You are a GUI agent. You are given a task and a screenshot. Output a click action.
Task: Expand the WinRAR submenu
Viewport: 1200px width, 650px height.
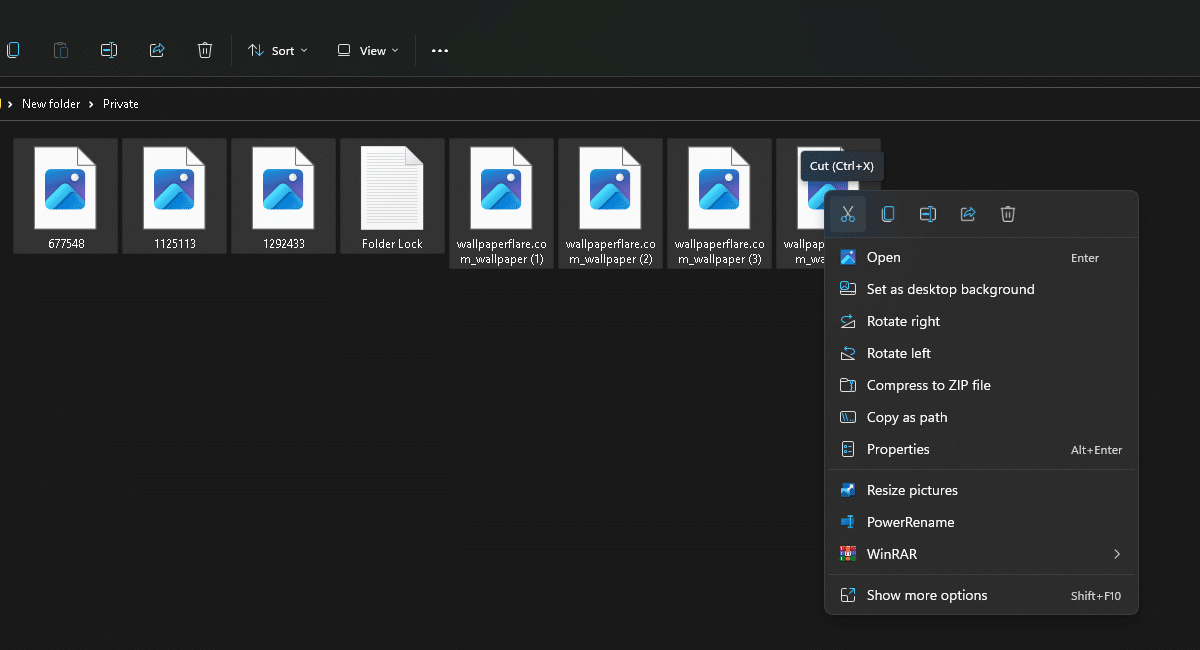pos(980,554)
